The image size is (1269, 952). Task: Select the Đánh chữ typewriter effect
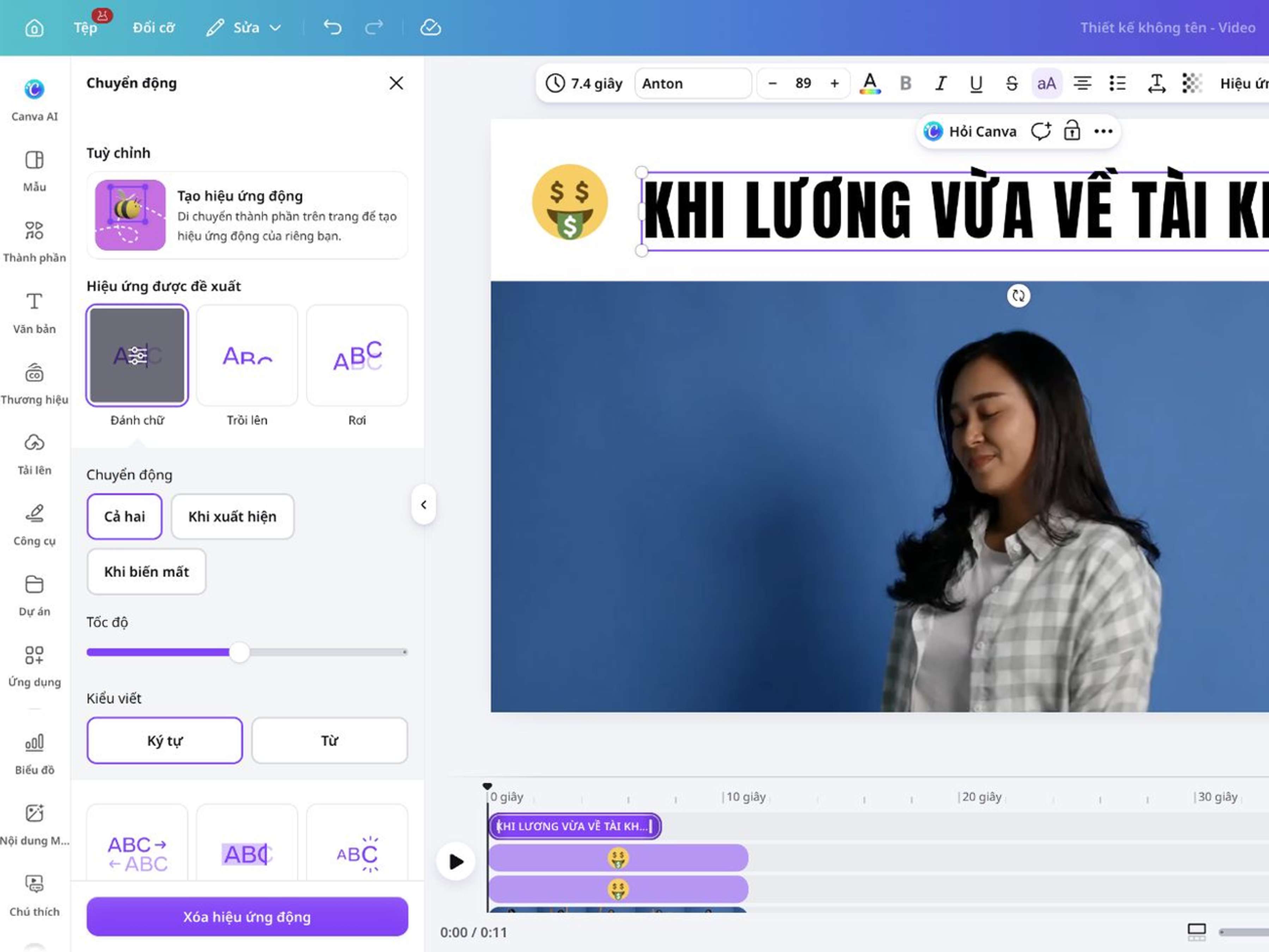point(137,355)
